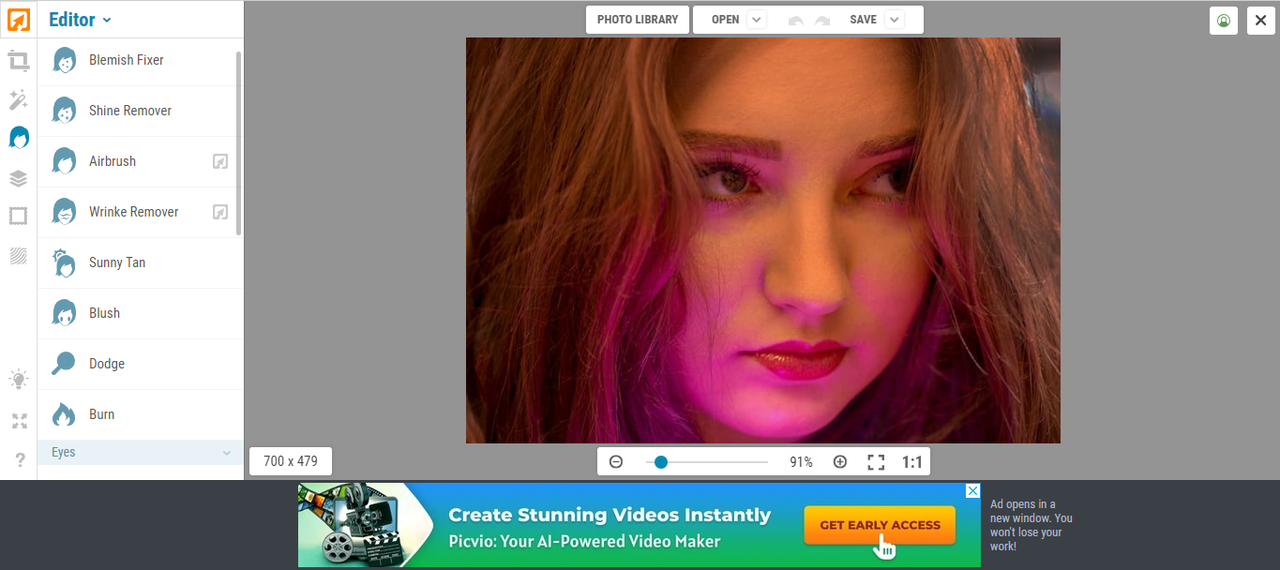Click the 700 x 479 image size label
This screenshot has width=1280, height=570.
[x=291, y=461]
